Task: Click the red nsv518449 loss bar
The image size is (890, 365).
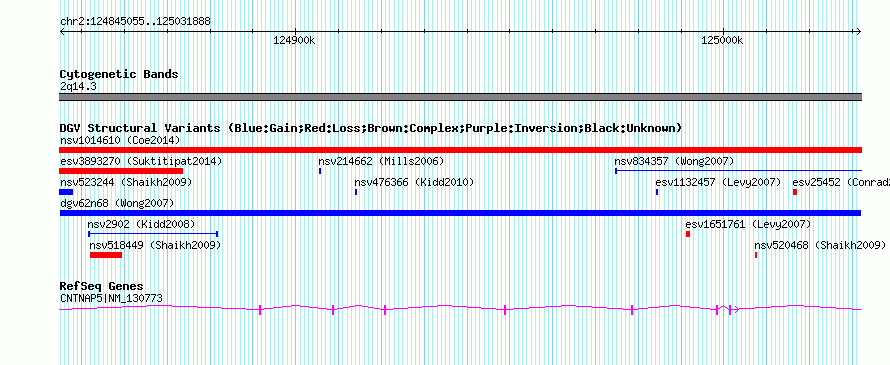Action: 106,255
